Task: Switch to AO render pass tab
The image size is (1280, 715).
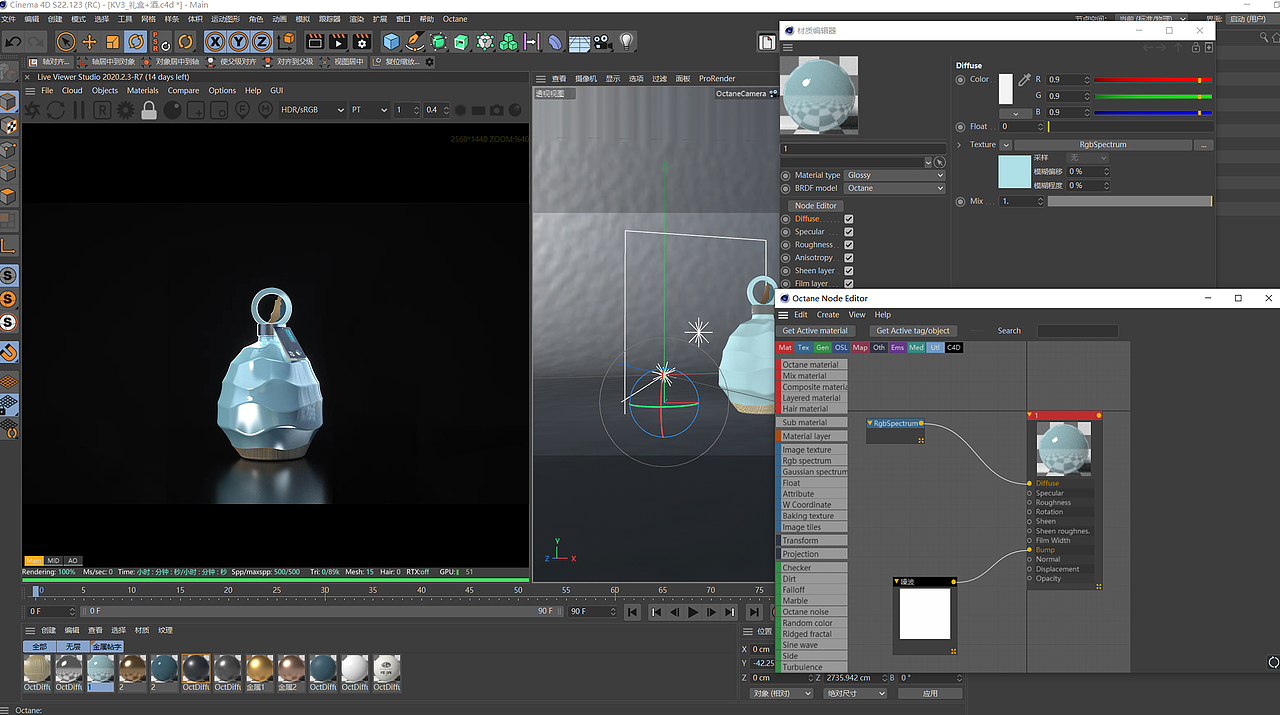Action: click(74, 560)
